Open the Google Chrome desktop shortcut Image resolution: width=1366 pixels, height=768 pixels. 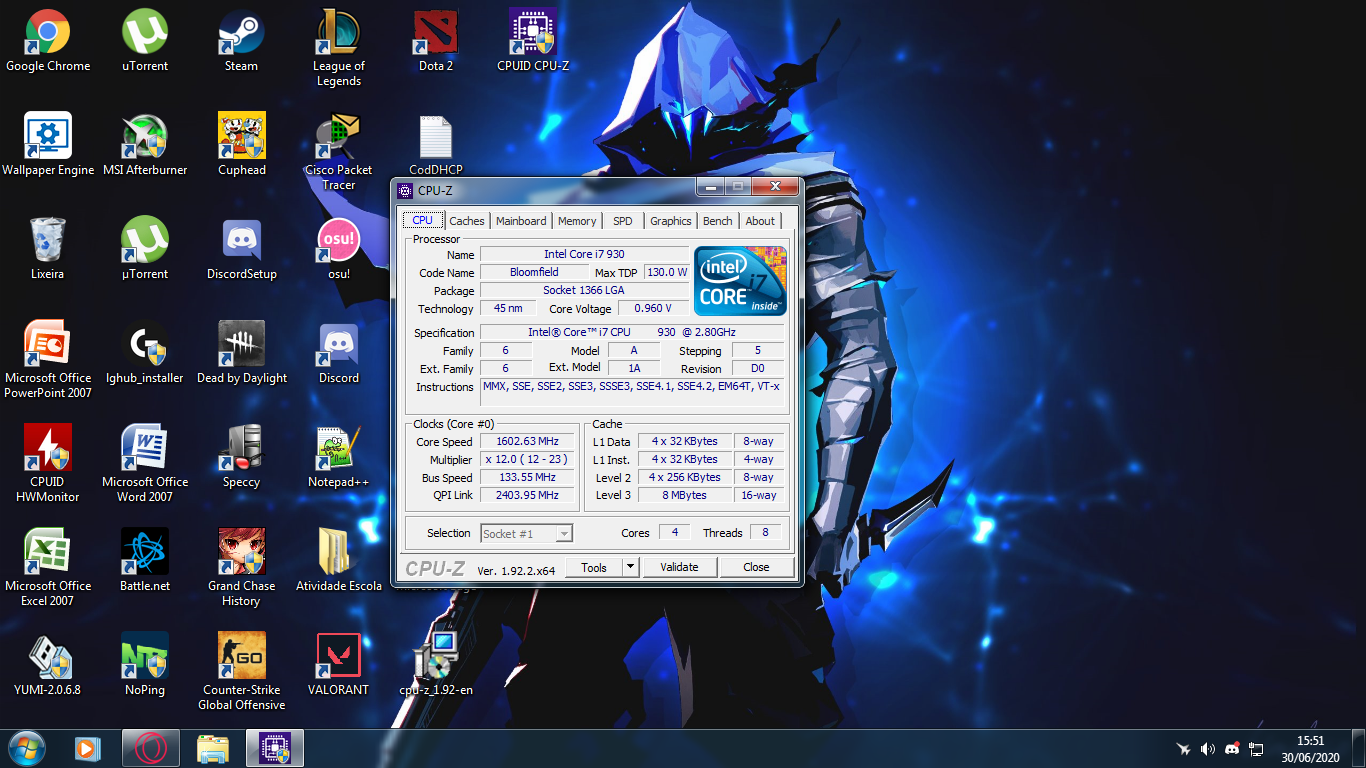click(x=48, y=42)
